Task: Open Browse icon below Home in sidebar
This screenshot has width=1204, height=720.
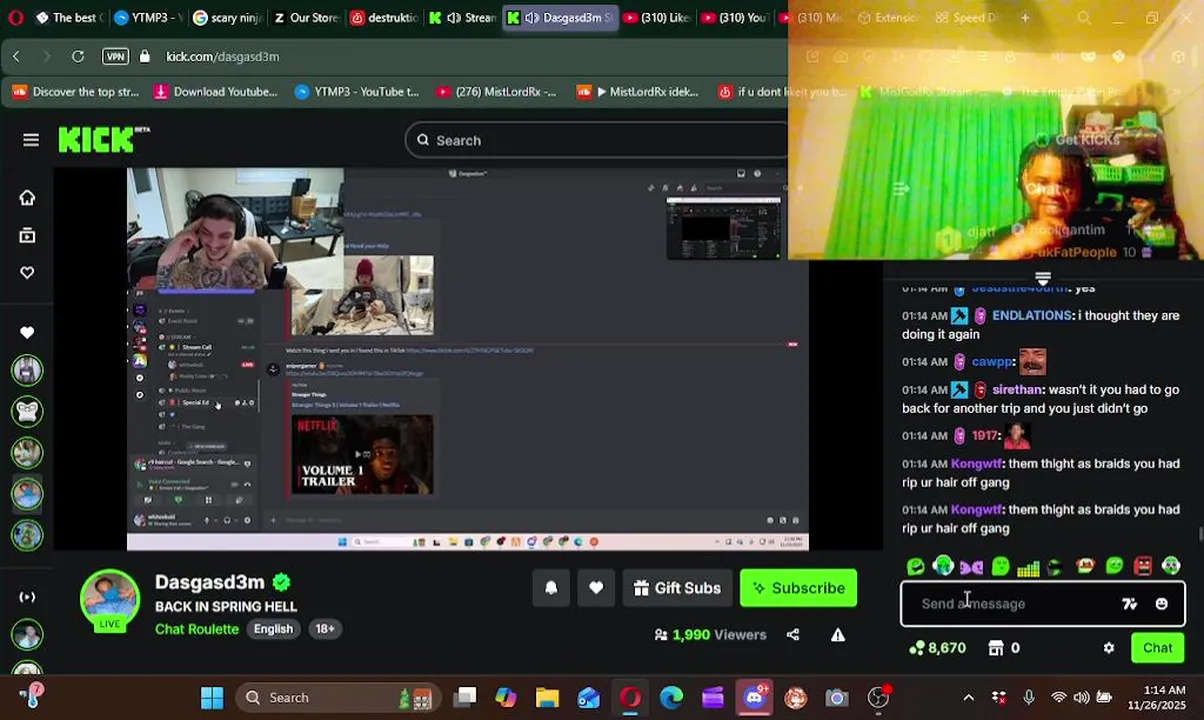Action: pyautogui.click(x=27, y=235)
